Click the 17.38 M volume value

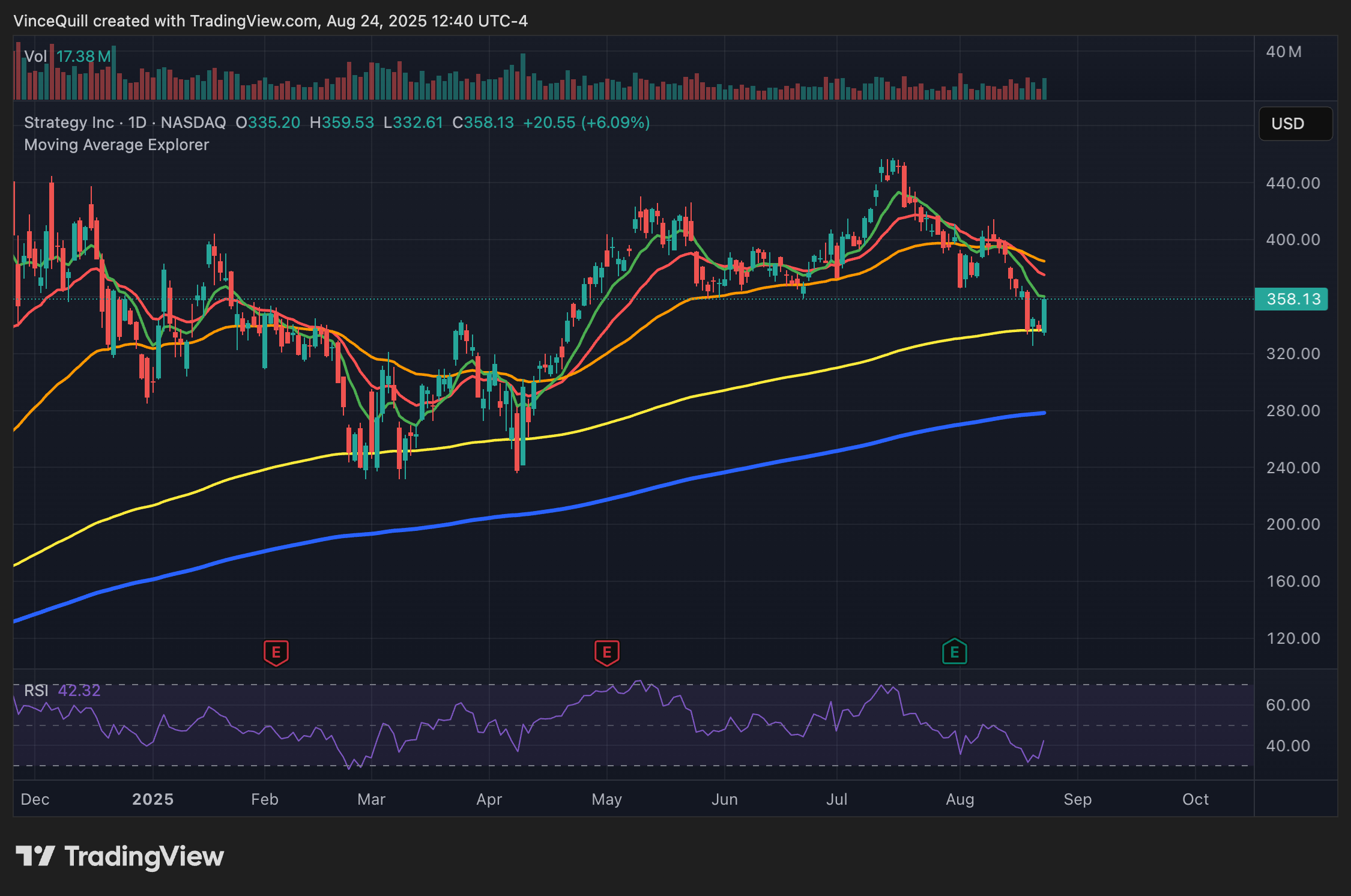point(83,56)
